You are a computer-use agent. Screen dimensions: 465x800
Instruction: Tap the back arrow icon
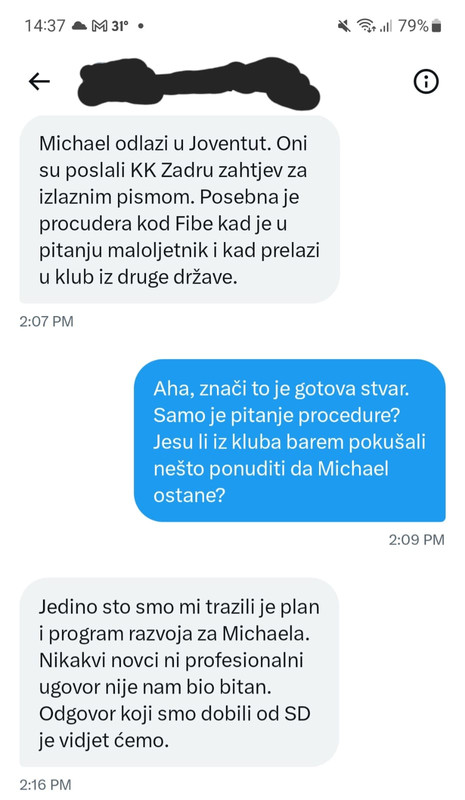pos(39,81)
